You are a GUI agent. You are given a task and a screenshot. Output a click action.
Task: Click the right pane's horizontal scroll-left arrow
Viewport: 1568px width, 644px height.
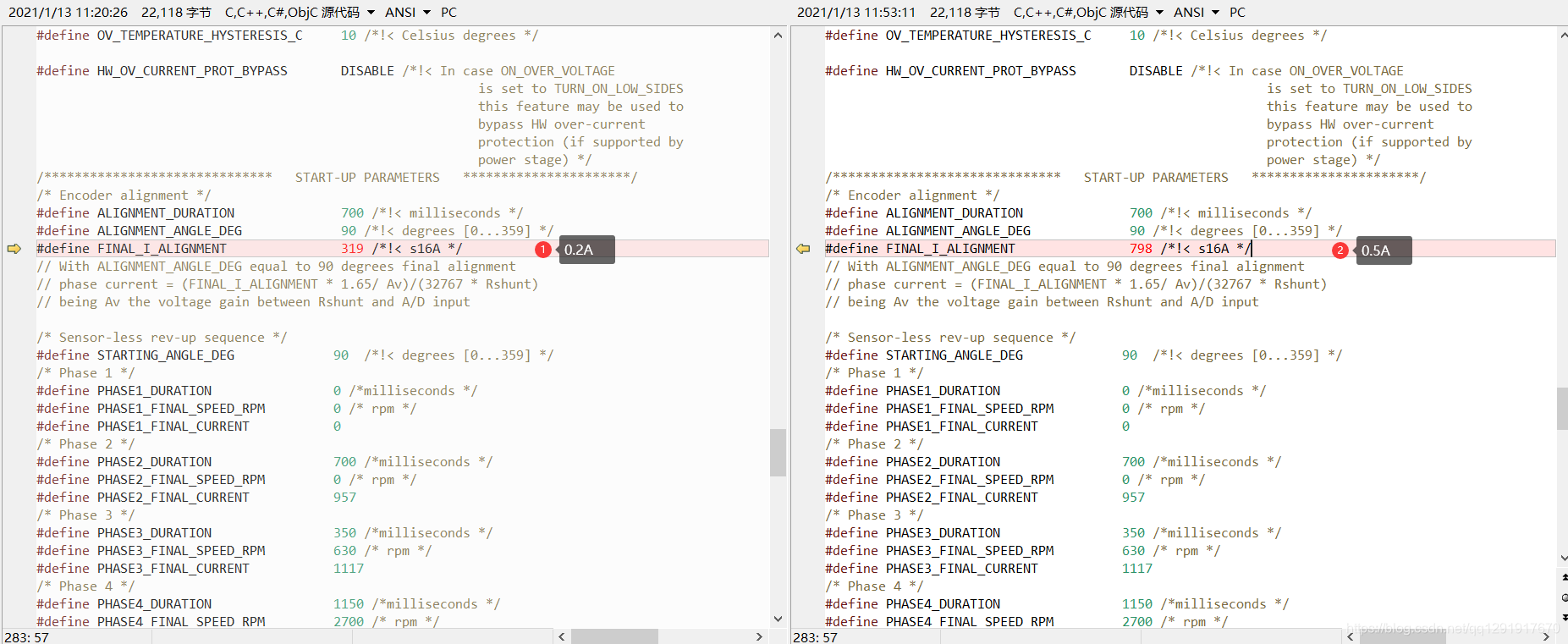1350,636
